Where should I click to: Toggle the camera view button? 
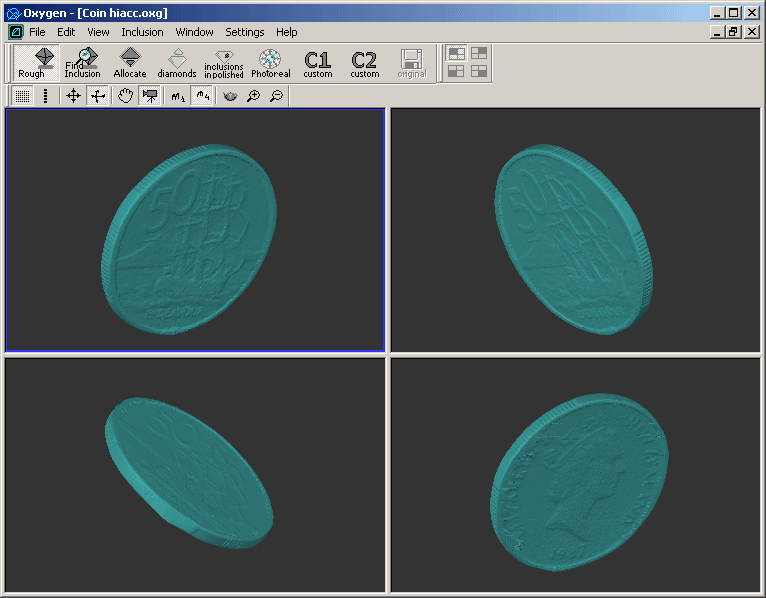150,96
